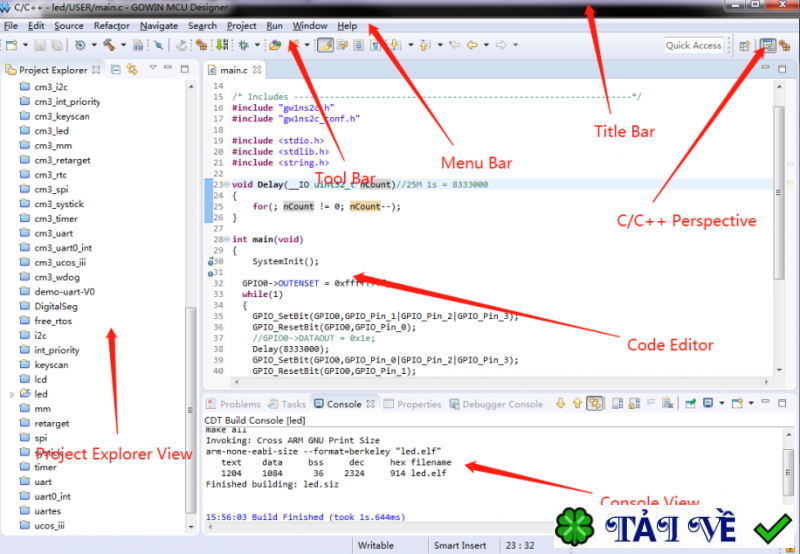Toggle Skip All Breakpoints icon
This screenshot has width=800, height=554.
click(159, 45)
